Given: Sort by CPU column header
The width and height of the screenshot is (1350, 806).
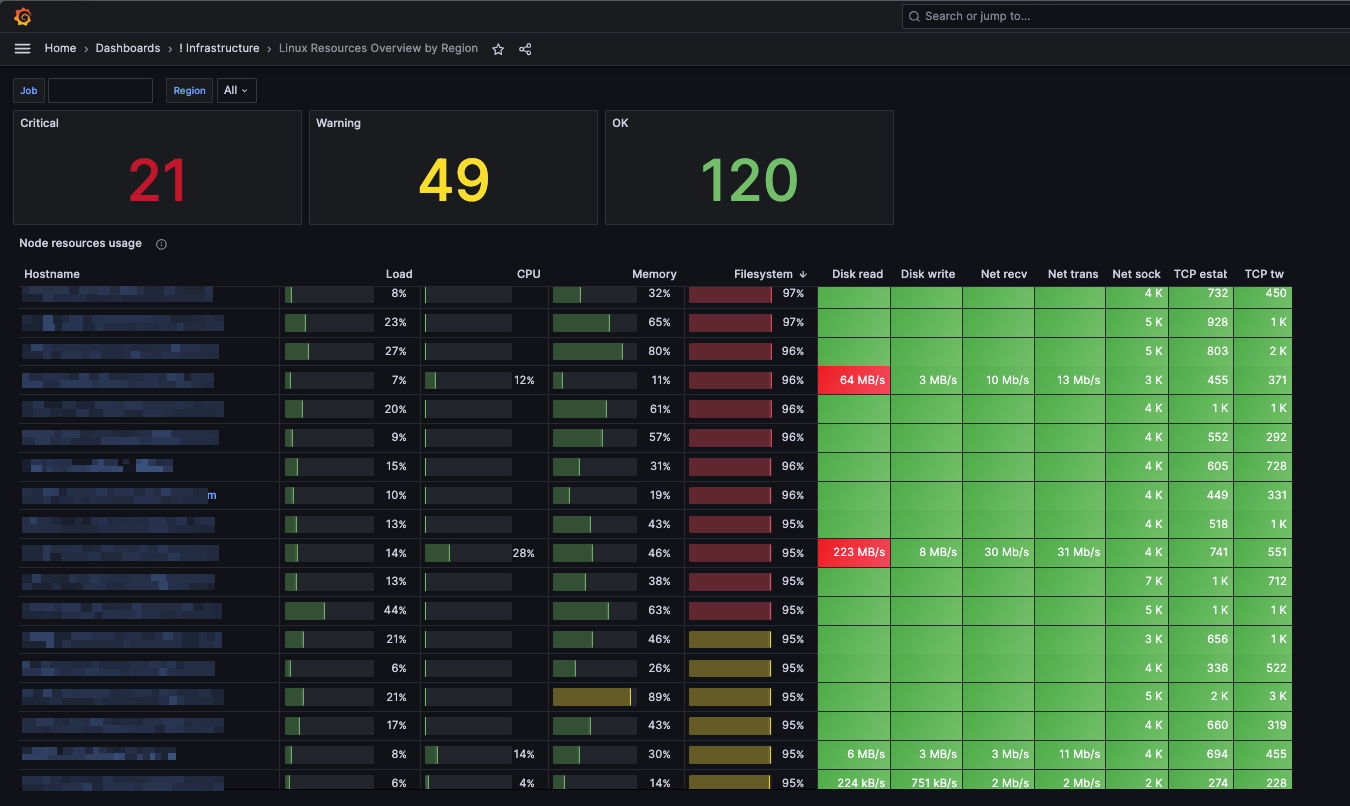Looking at the screenshot, I should (528, 274).
